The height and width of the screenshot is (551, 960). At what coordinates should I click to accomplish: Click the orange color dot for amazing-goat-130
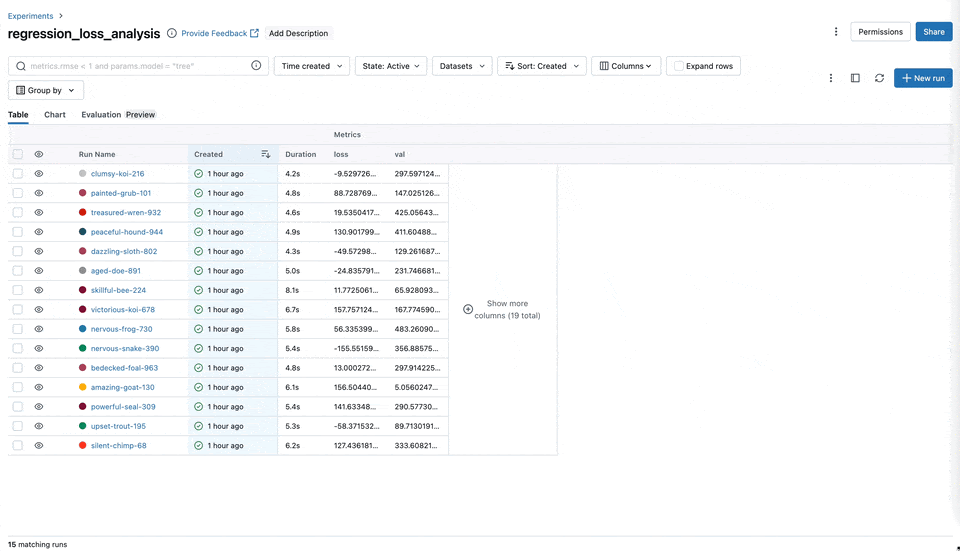[x=82, y=387]
